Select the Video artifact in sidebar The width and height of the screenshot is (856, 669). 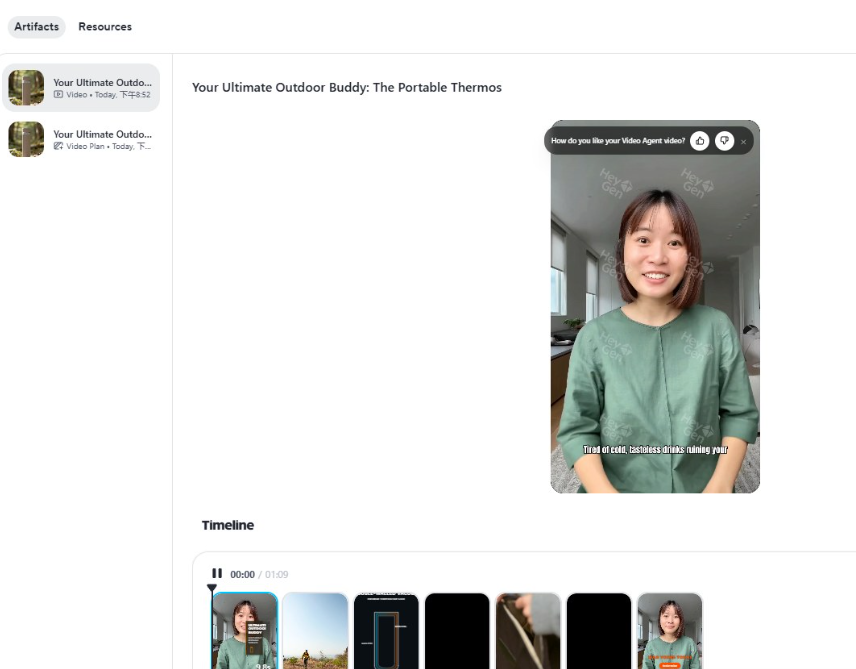[x=81, y=88]
